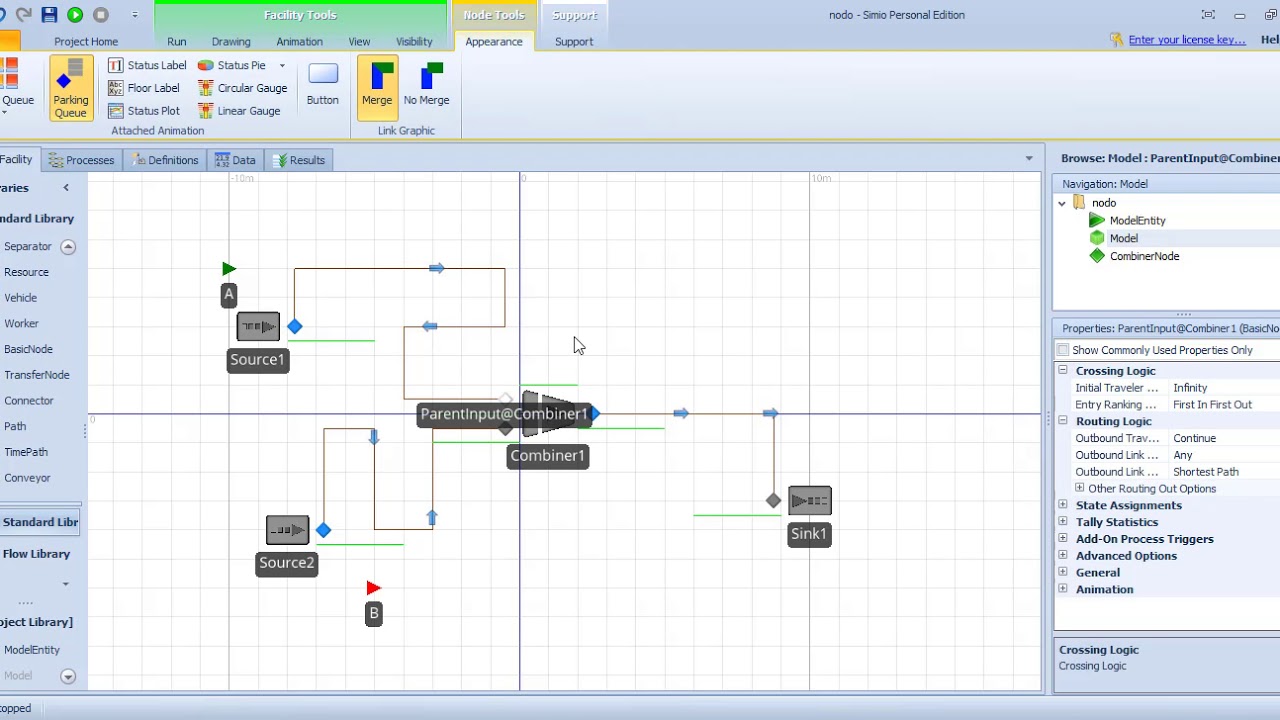Select the No Merge link graphic option
This screenshot has height=720, width=1280.
(427, 85)
